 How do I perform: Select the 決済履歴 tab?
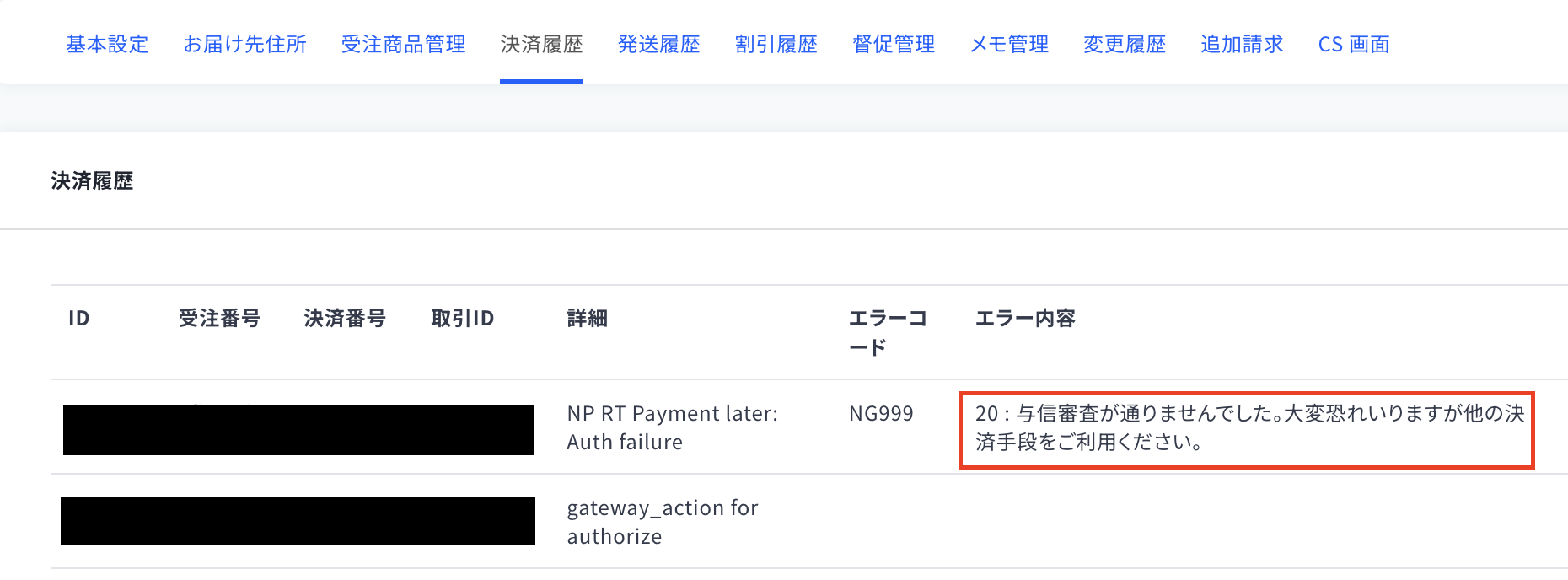(x=541, y=44)
